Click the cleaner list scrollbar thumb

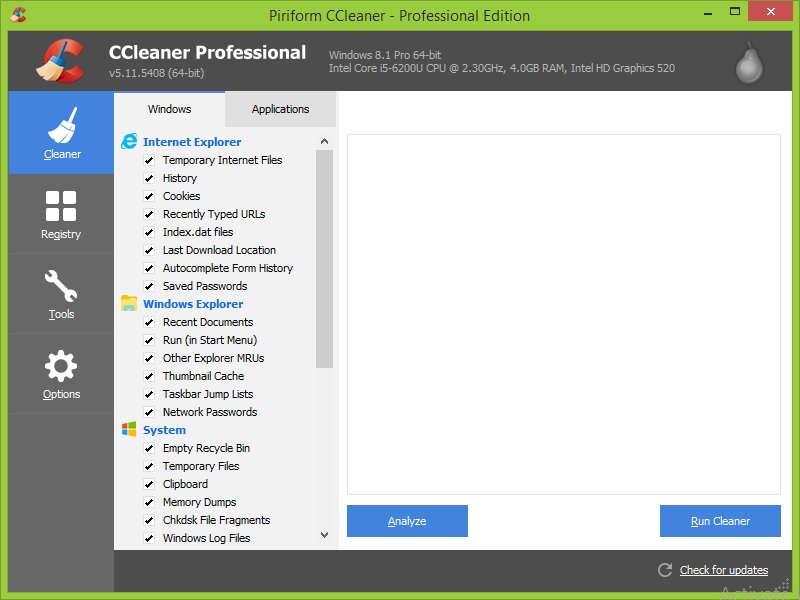click(324, 259)
